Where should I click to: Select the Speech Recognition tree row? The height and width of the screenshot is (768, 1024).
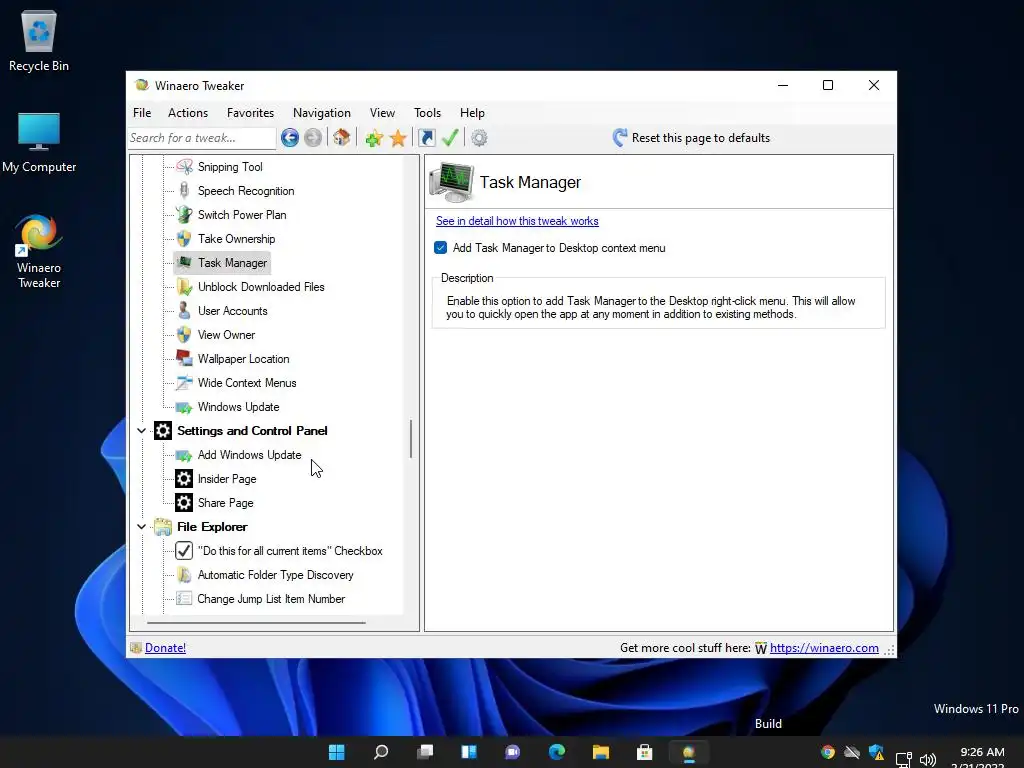(x=246, y=191)
